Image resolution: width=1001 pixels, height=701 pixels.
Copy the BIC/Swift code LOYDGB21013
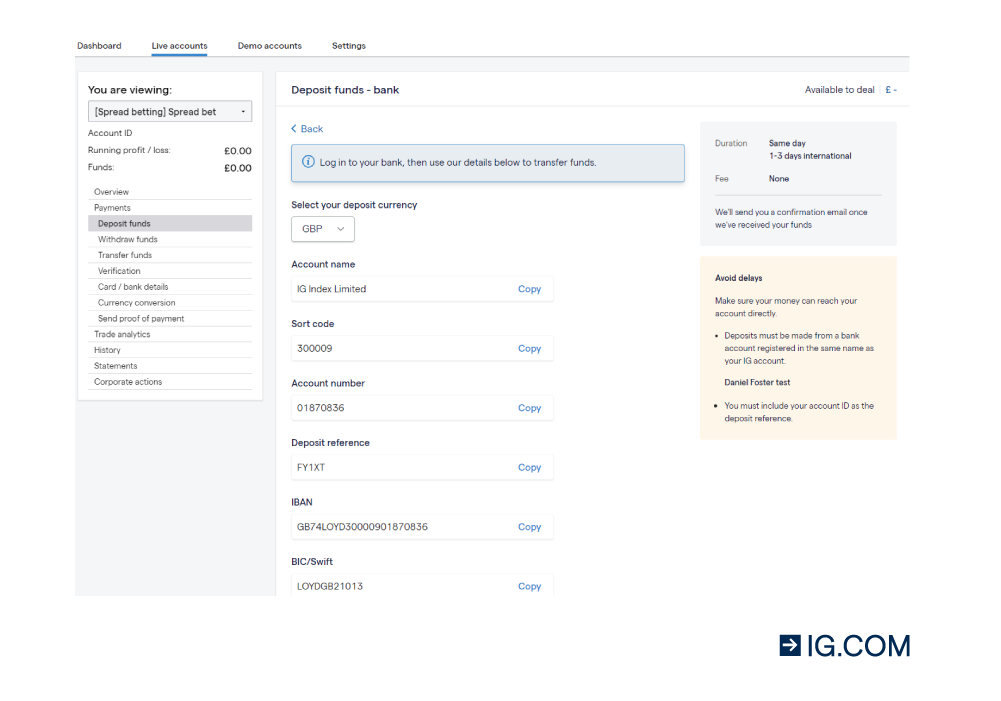pos(529,586)
